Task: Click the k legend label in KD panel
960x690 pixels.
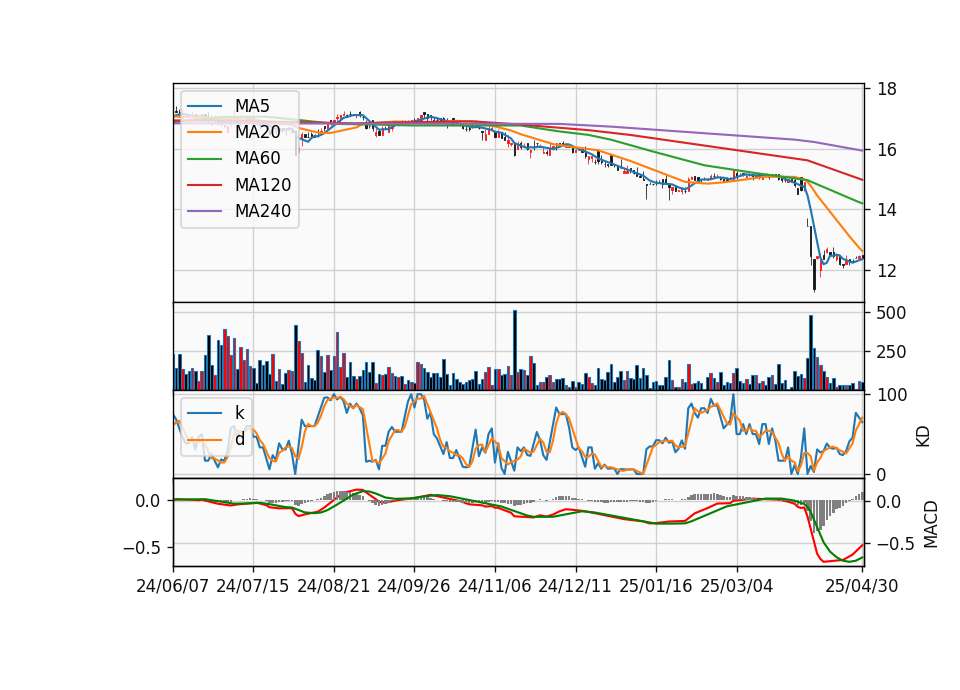Action: tap(239, 413)
